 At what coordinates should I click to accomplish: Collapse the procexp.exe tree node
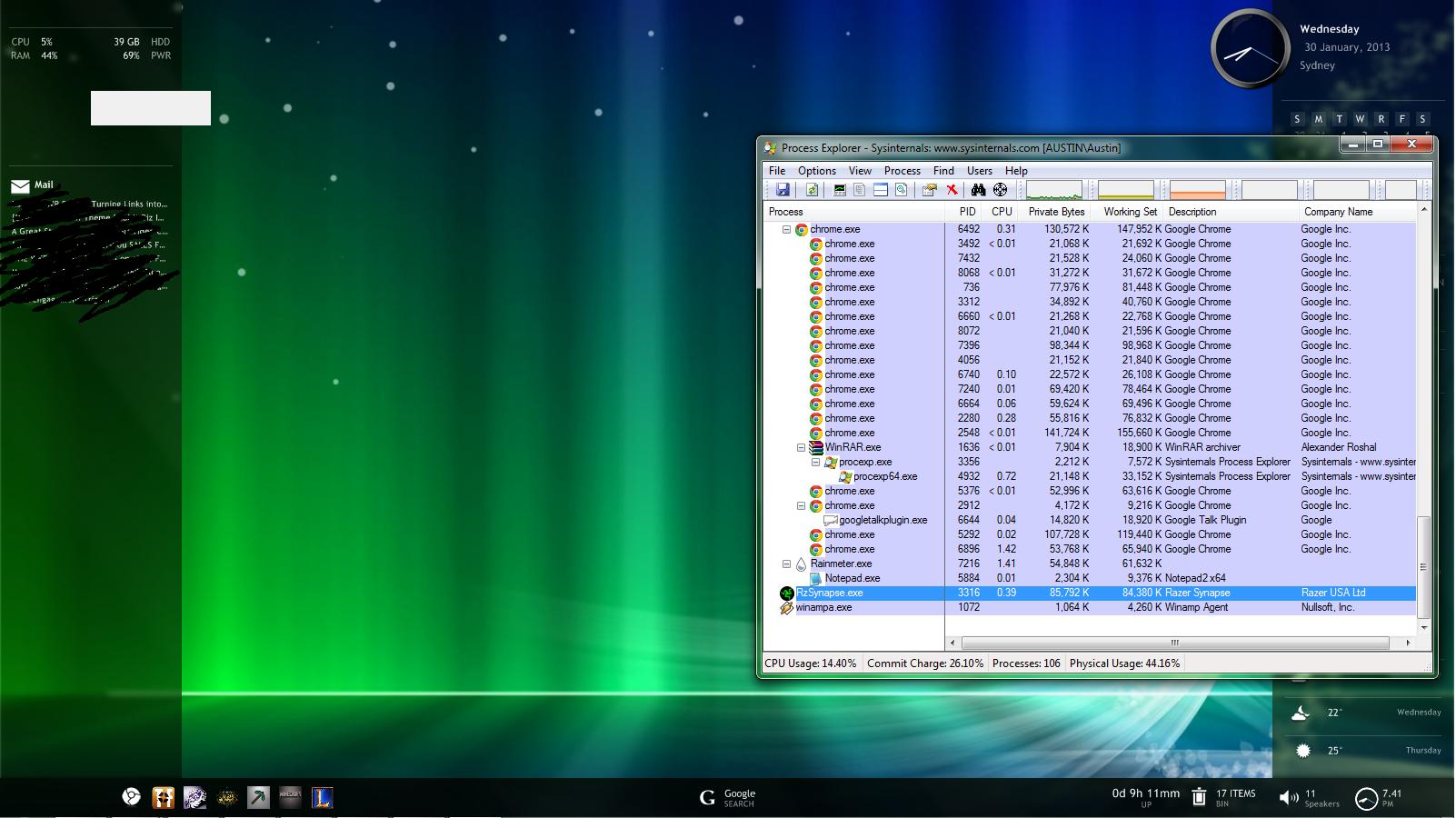coord(815,462)
